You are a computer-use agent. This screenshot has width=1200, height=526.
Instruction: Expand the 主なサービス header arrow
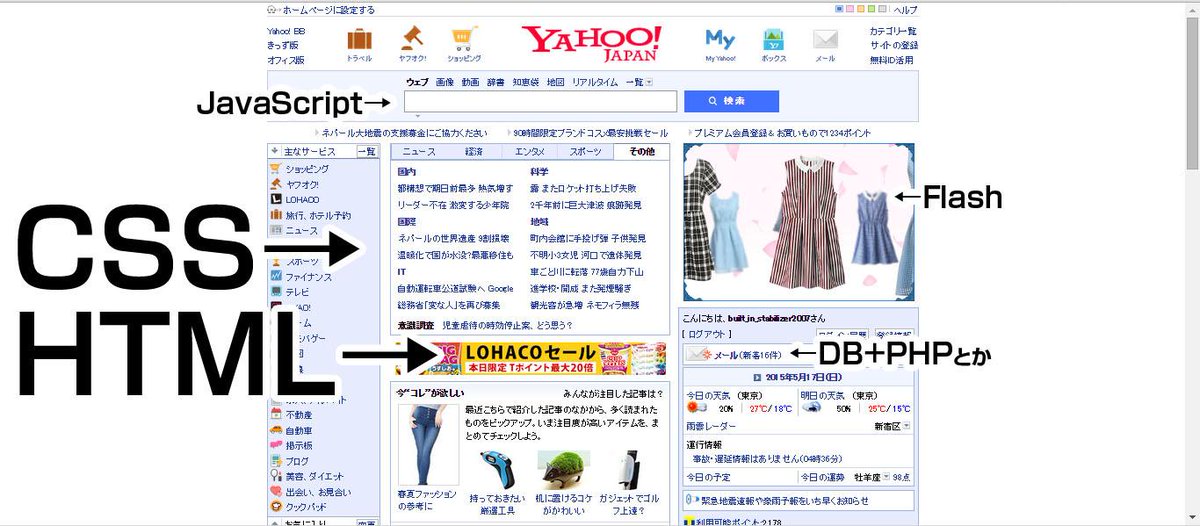[x=274, y=152]
